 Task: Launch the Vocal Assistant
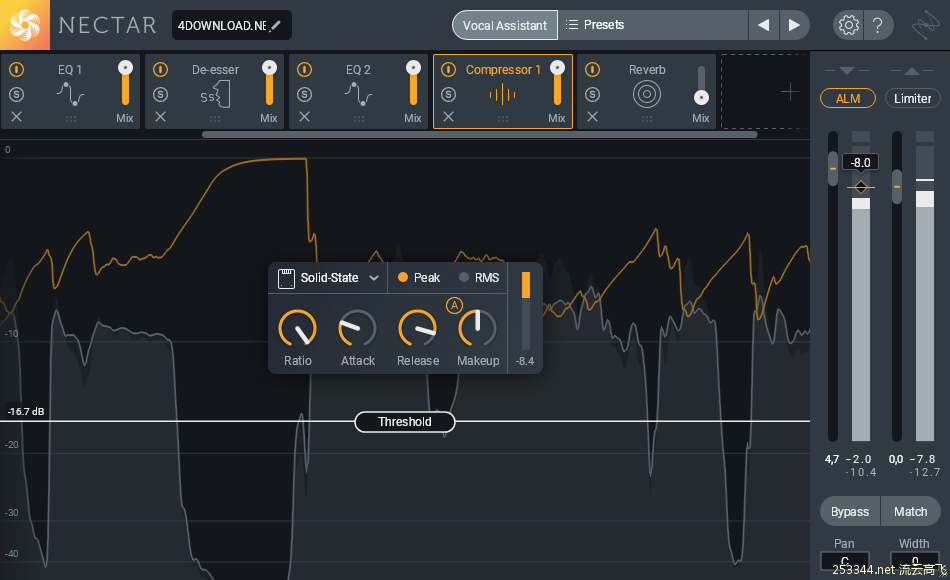click(505, 25)
